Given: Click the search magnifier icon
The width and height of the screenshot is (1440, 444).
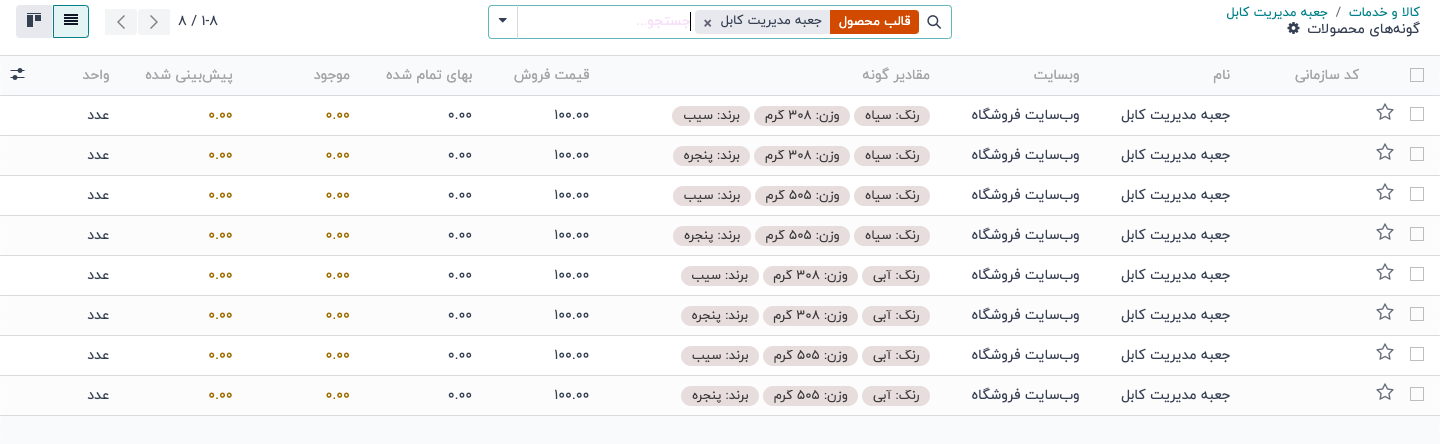Looking at the screenshot, I should (x=935, y=22).
